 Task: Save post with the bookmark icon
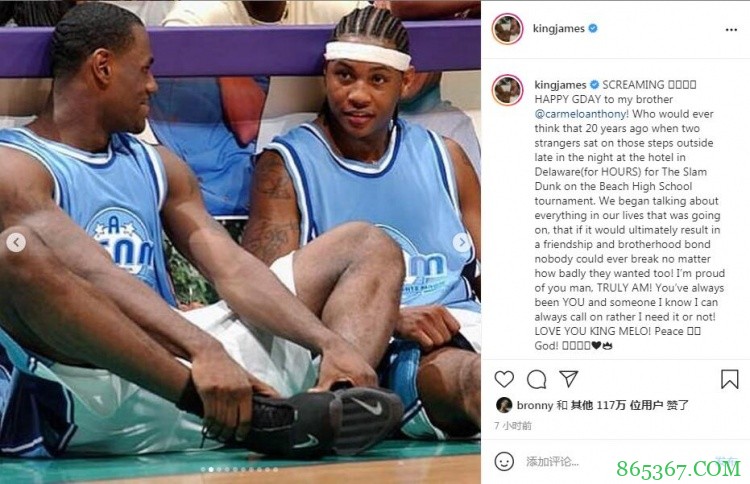click(729, 379)
